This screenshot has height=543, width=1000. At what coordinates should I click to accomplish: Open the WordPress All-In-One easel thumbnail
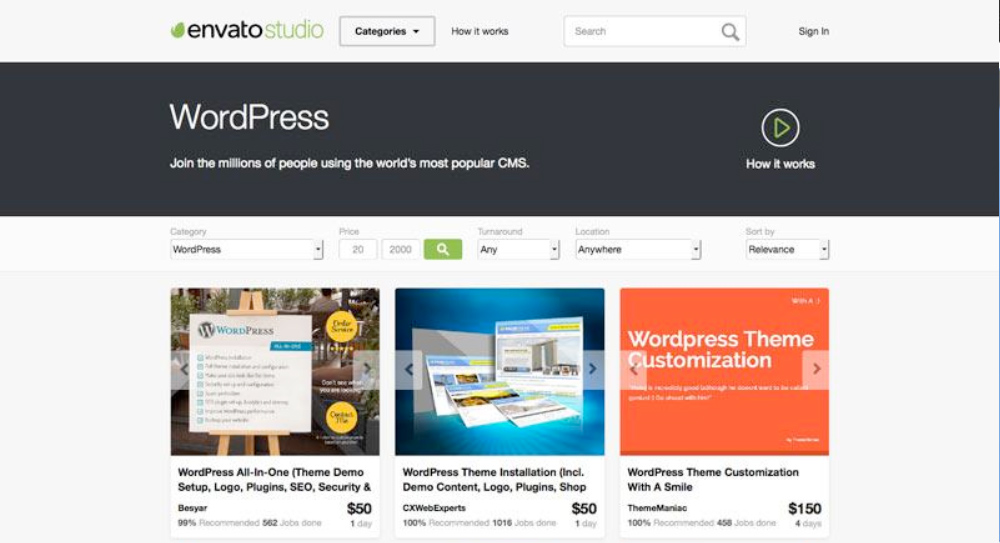click(x=275, y=371)
